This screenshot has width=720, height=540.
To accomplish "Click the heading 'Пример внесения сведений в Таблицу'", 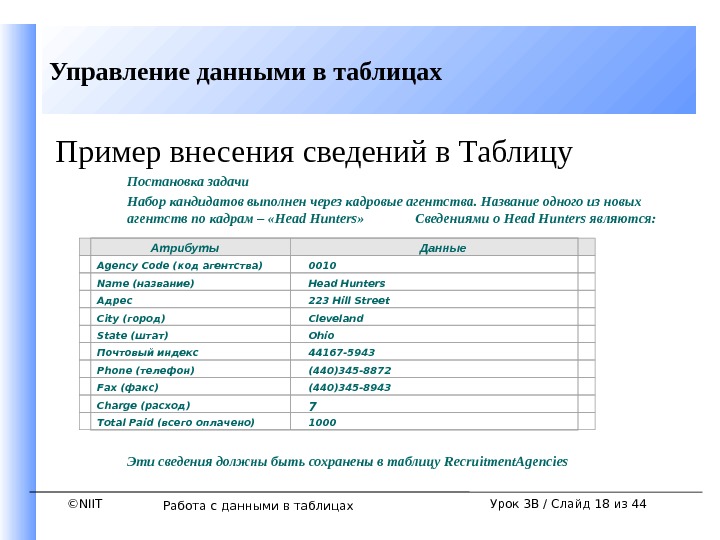I will tap(314, 152).
